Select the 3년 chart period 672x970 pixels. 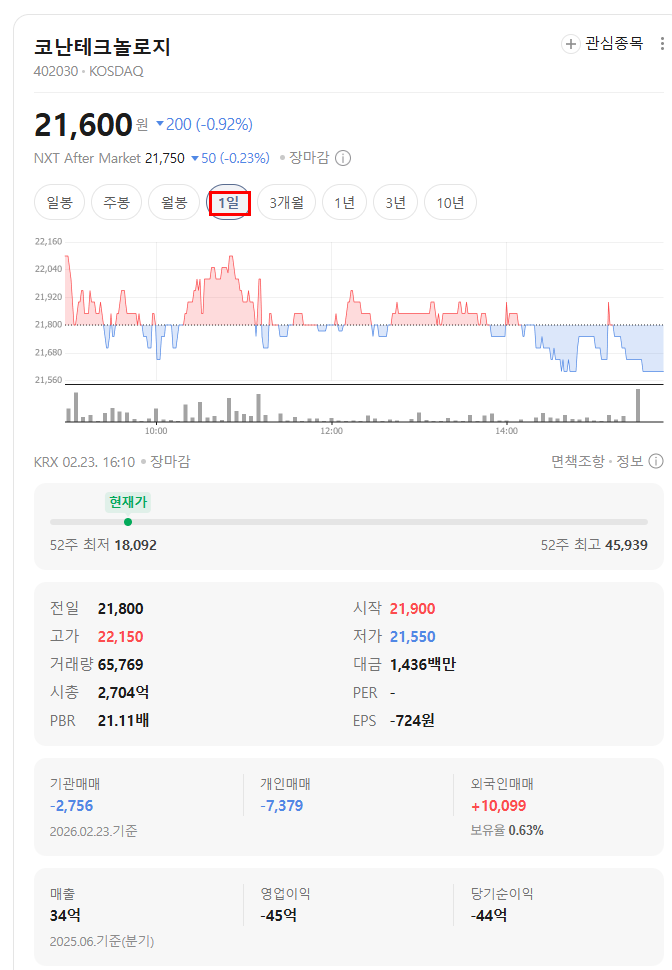click(x=395, y=202)
